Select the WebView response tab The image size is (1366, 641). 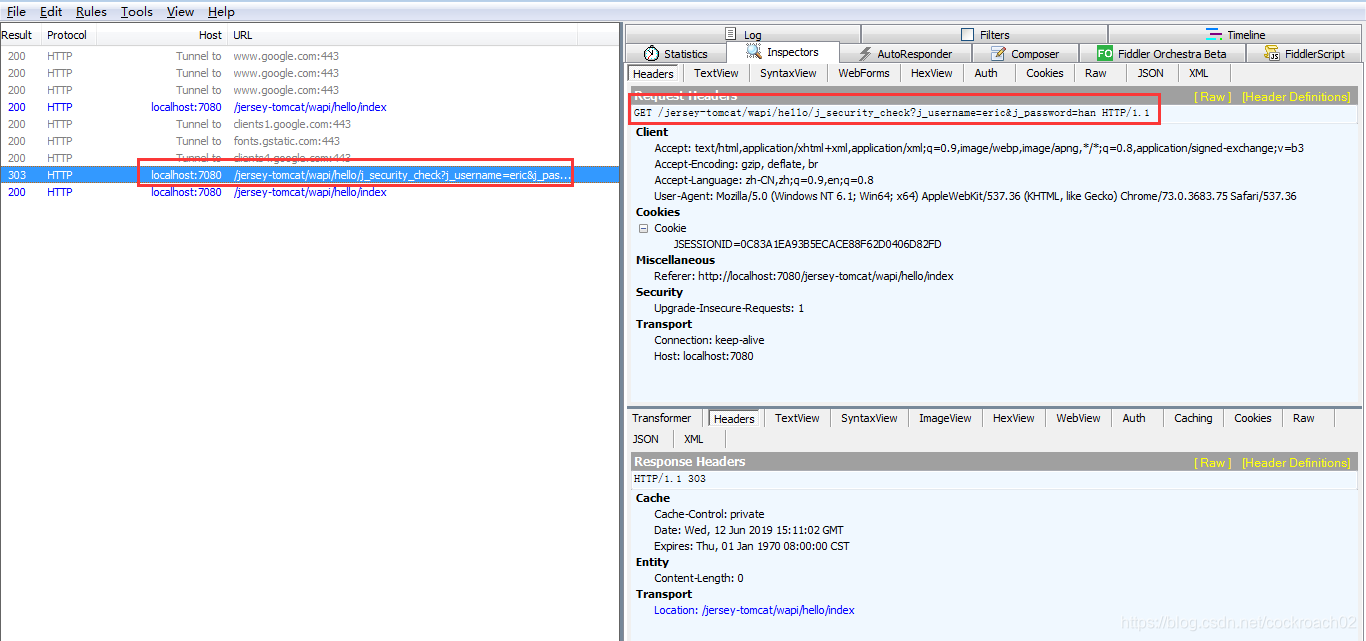[1078, 418]
